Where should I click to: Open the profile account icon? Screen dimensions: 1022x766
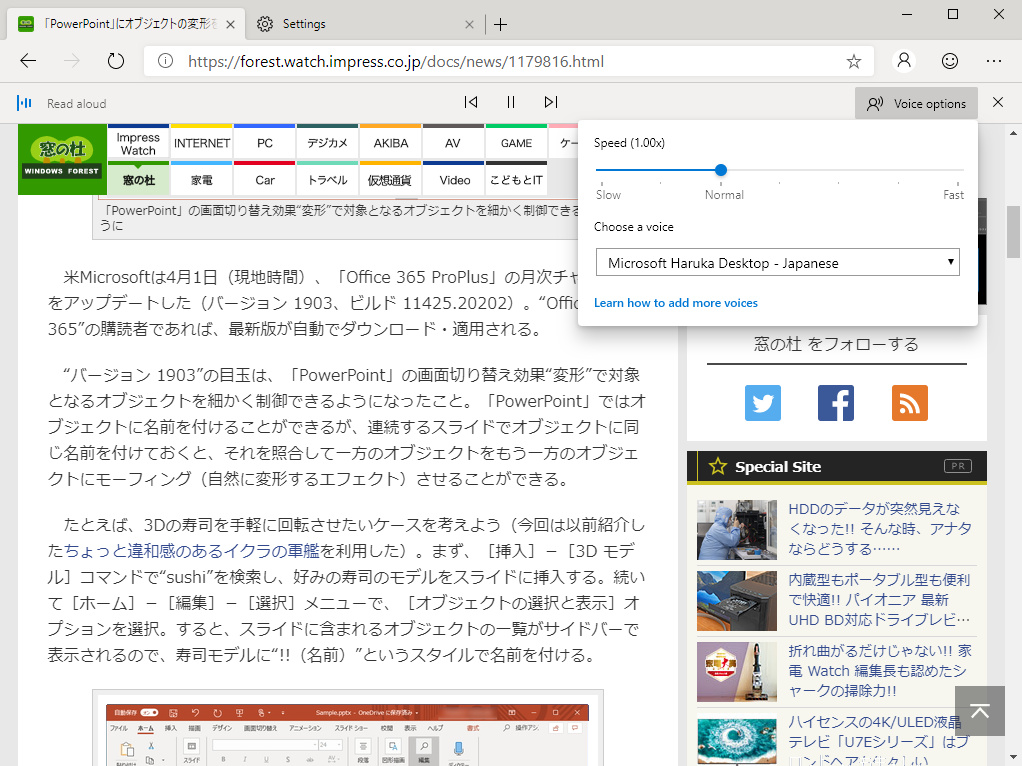pos(904,61)
